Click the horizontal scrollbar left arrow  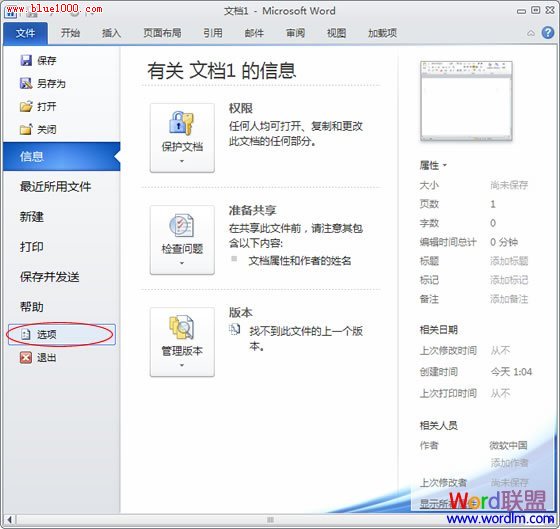pos(9,520)
